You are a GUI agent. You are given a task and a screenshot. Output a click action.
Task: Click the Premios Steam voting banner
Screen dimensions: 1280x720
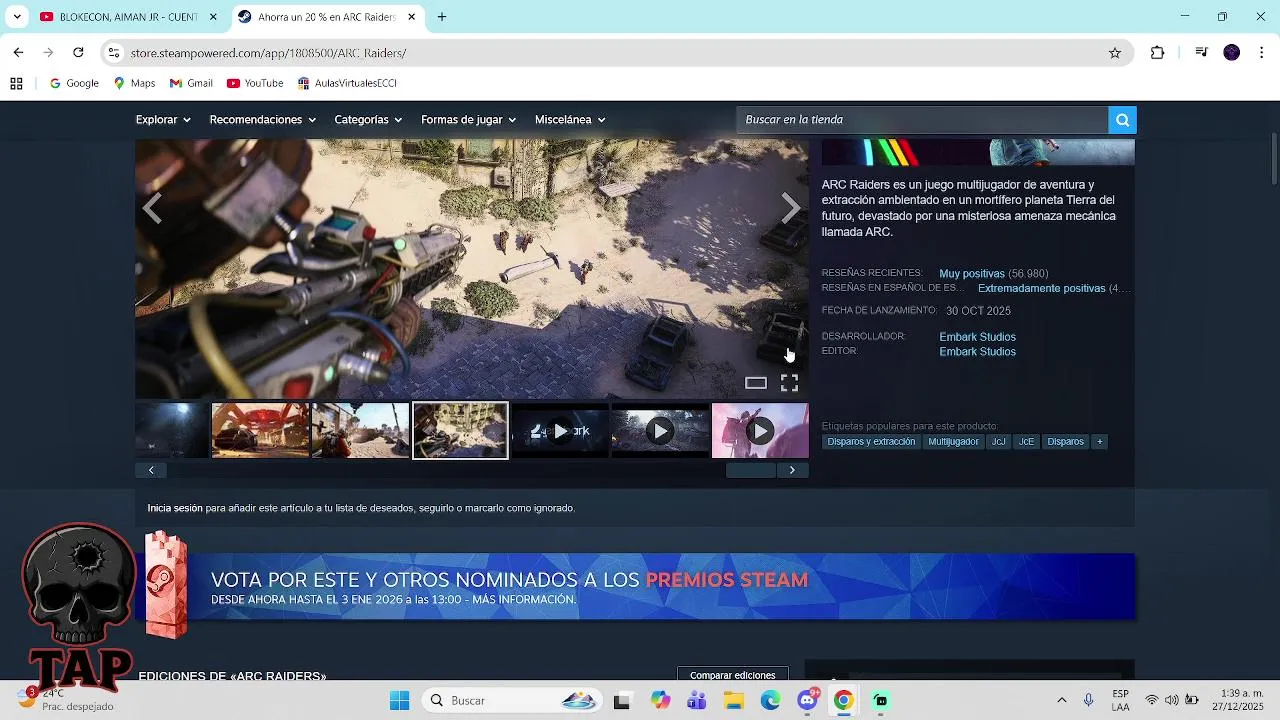point(636,587)
